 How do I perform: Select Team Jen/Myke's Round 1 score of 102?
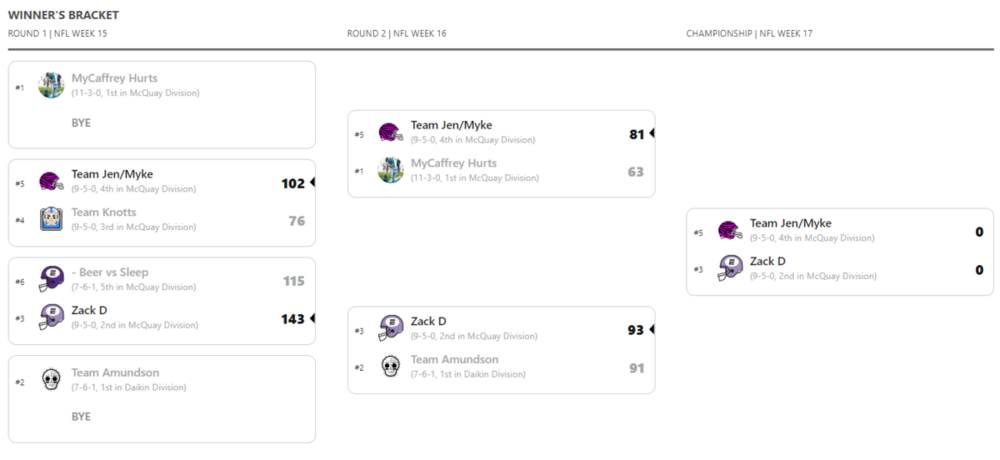(x=292, y=183)
